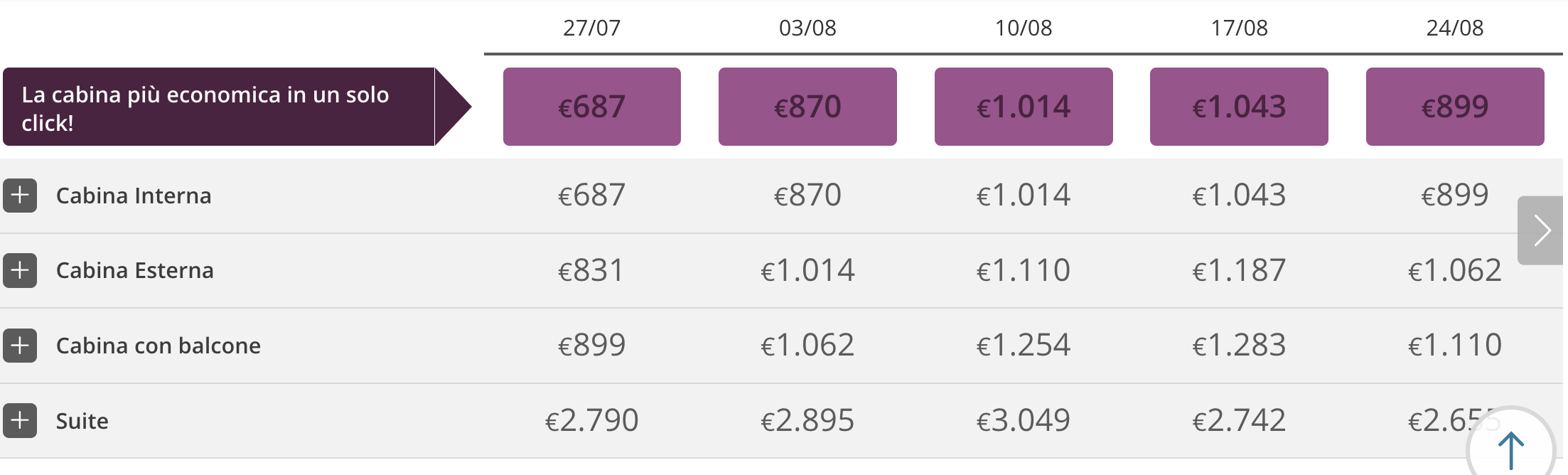1568x475 pixels.
Task: Choose the €1.014 purple cheapest cabin button
Action: [1024, 107]
